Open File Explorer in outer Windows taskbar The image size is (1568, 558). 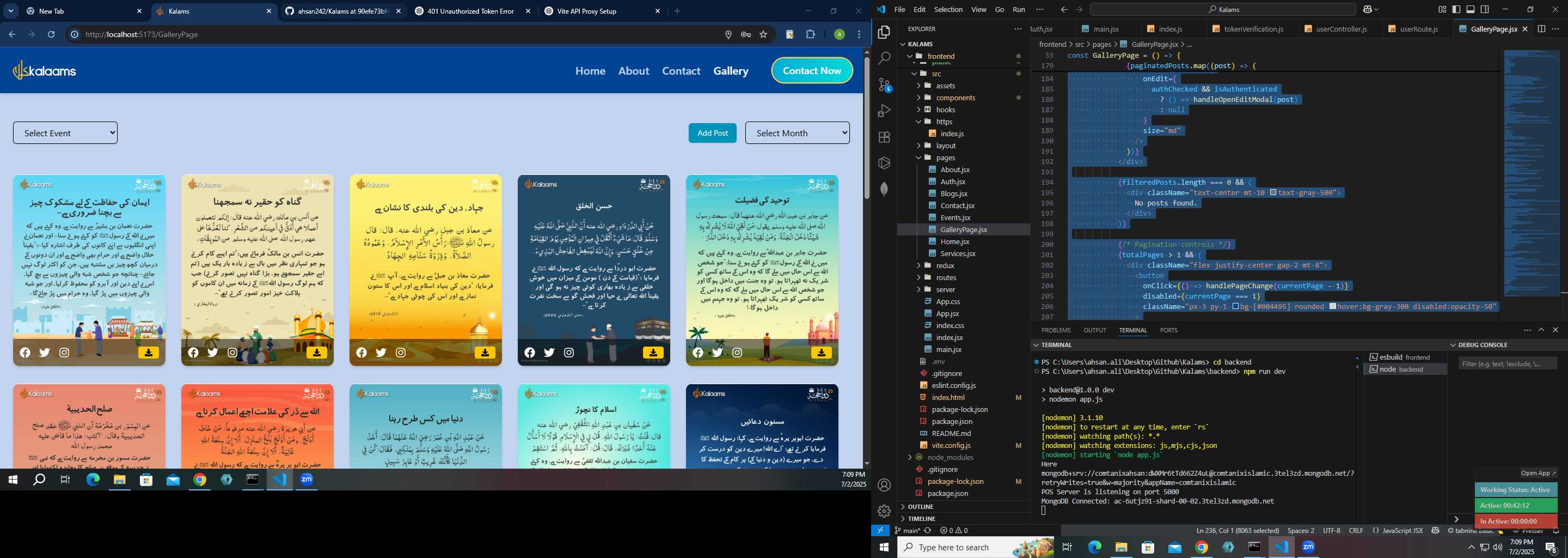pyautogui.click(x=1121, y=547)
